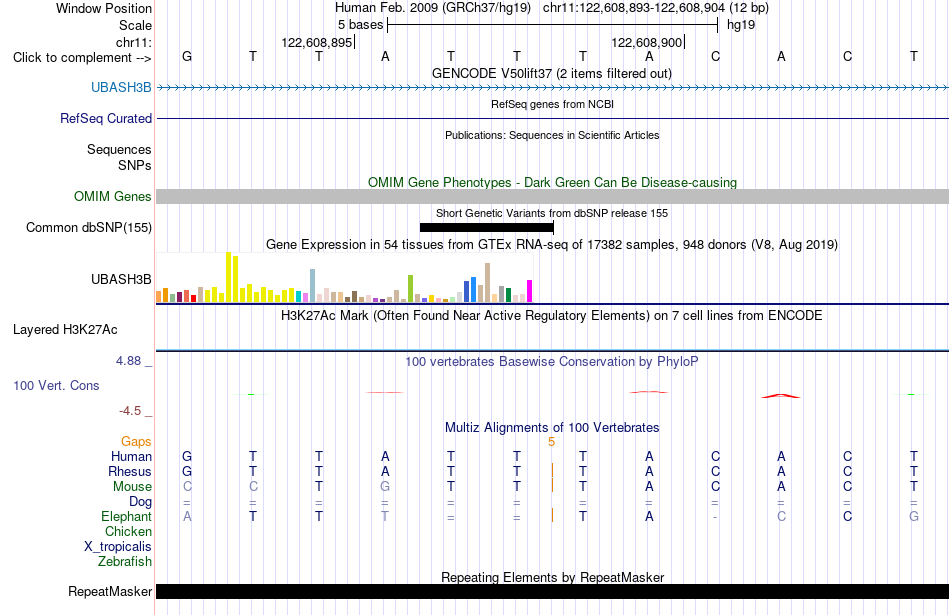Select the Elephant alignment row label
Viewport: 950px width, 615px height.
pos(127,516)
